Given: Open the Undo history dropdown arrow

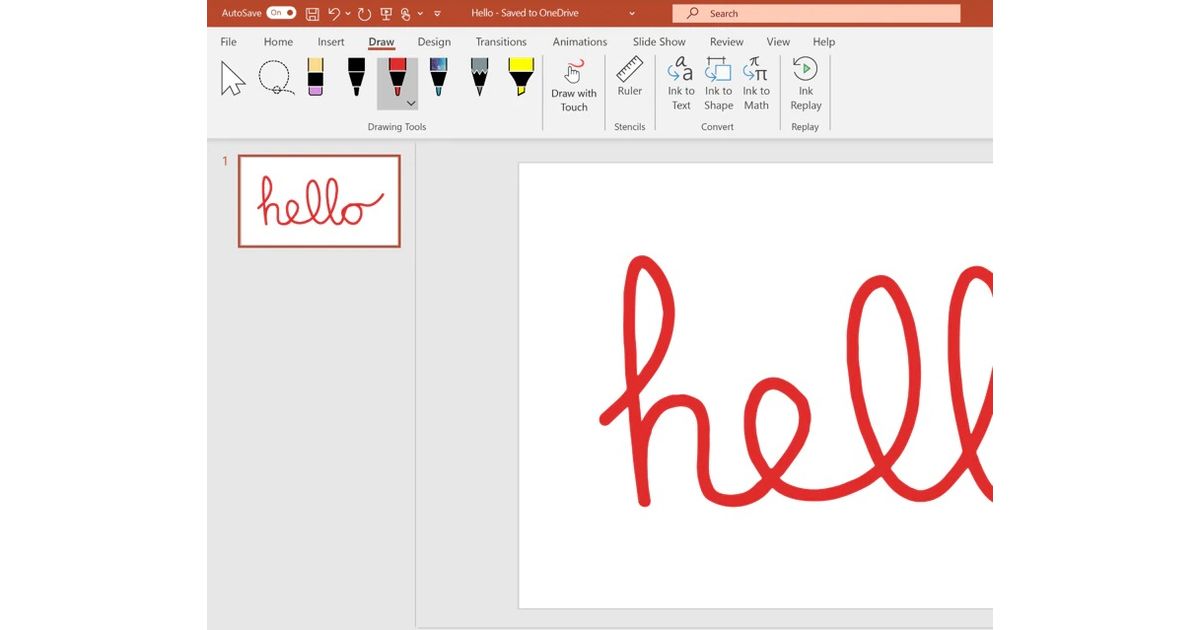Looking at the screenshot, I should 348,14.
